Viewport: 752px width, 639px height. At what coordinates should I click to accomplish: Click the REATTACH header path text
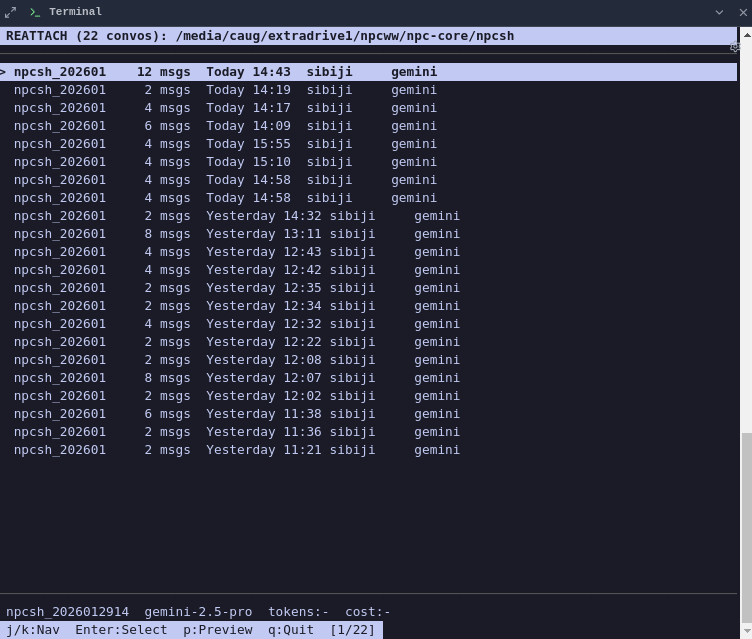tap(345, 36)
